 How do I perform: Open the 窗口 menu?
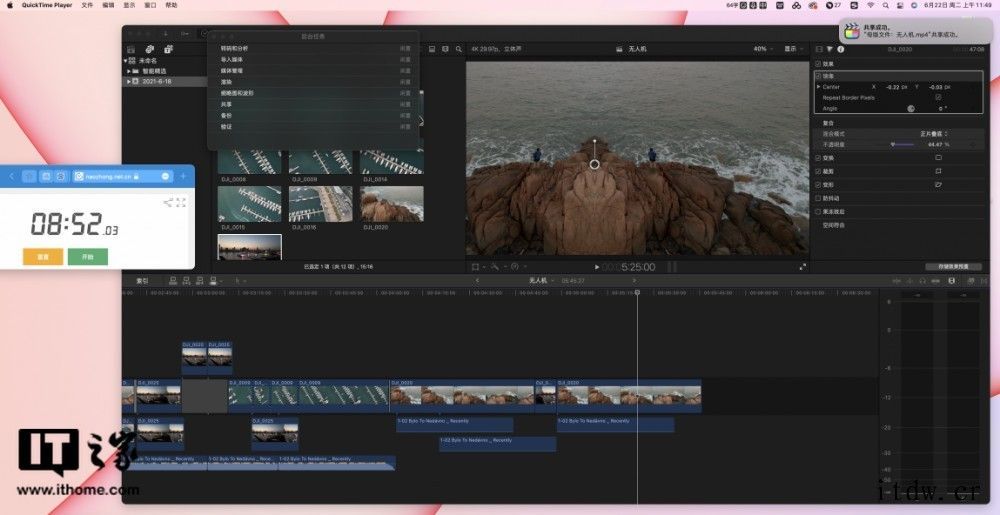150,5
